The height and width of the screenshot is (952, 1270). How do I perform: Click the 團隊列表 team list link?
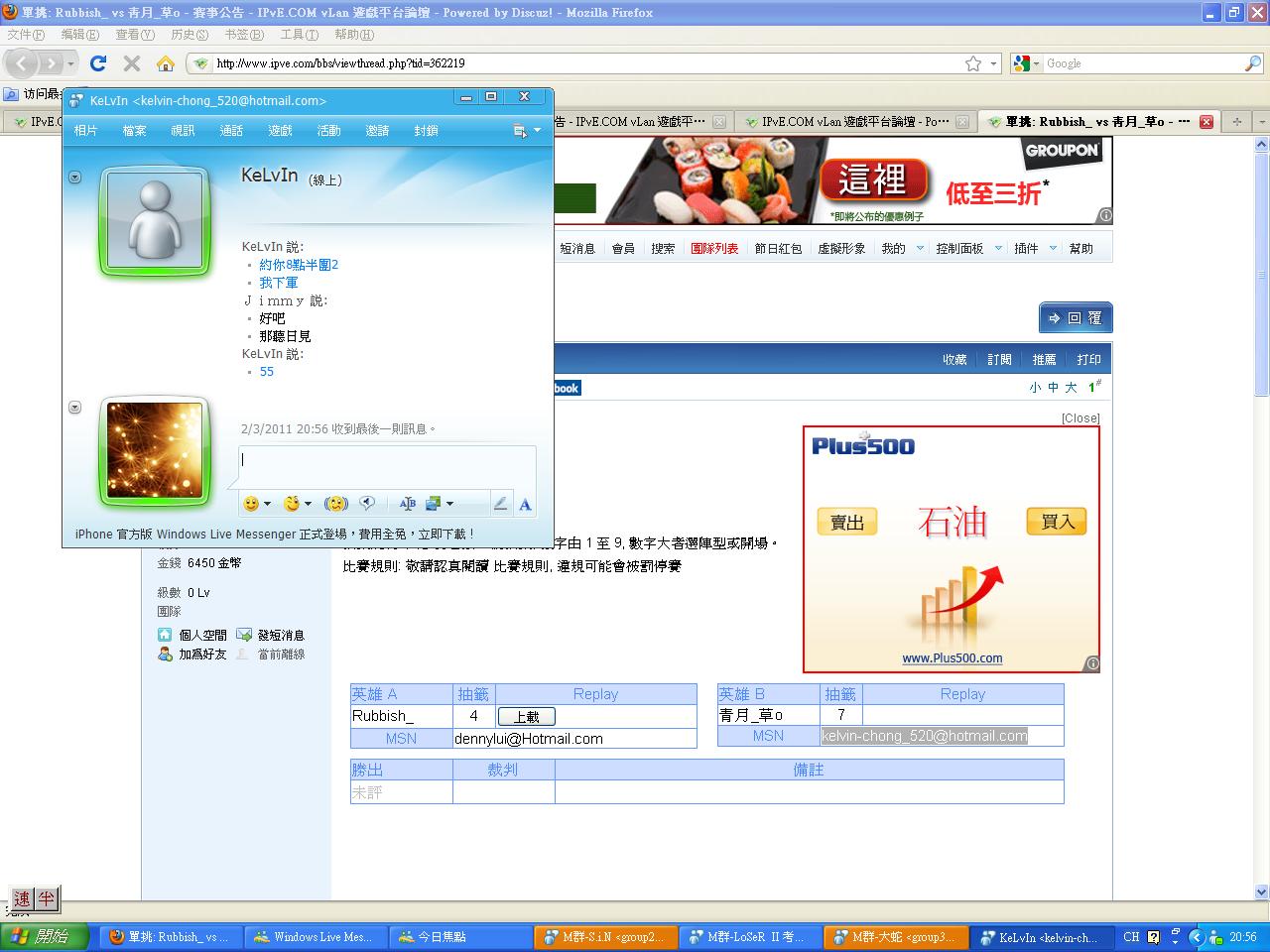tap(714, 249)
